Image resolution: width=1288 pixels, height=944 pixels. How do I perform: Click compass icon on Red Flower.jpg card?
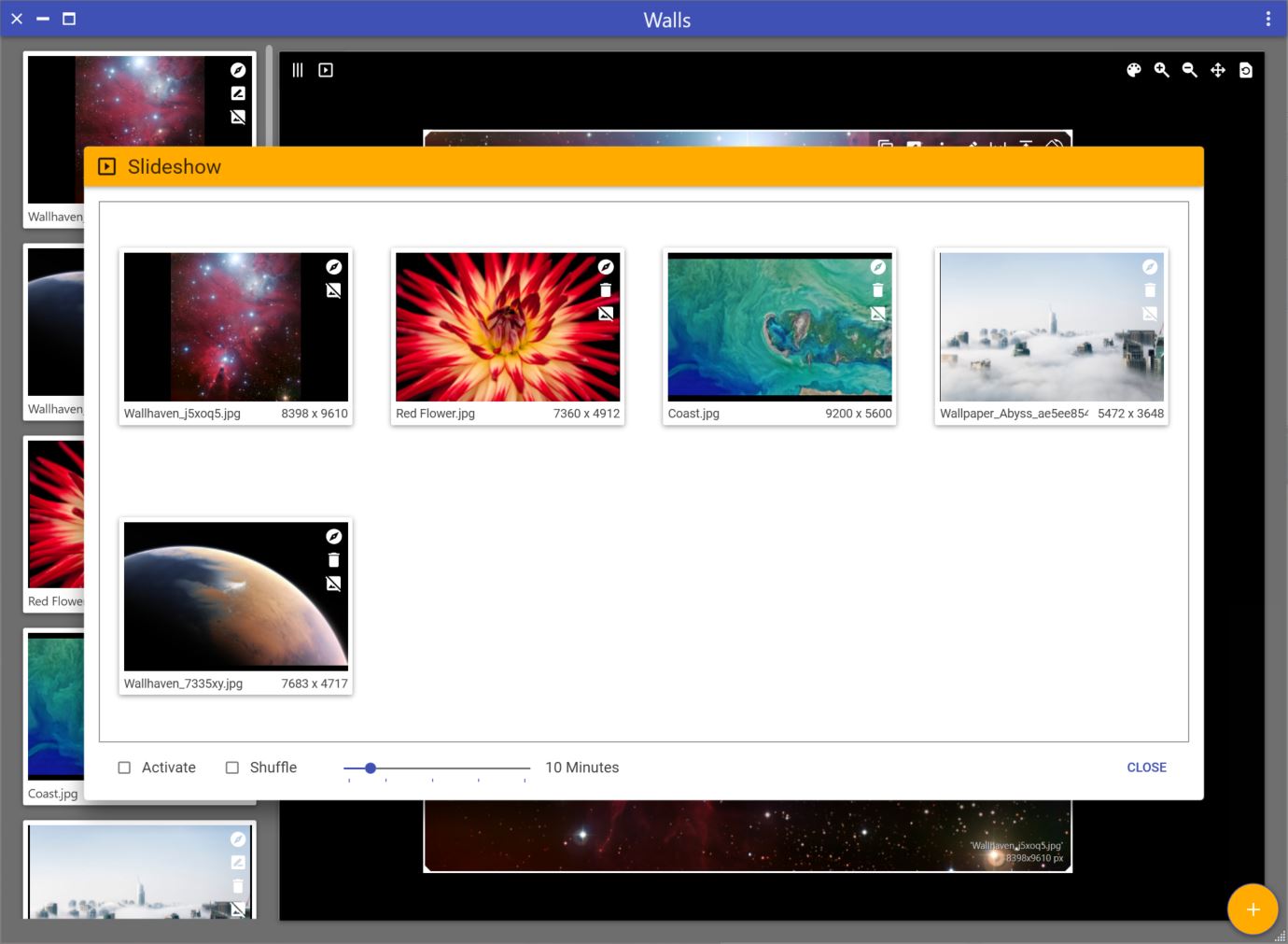(606, 267)
